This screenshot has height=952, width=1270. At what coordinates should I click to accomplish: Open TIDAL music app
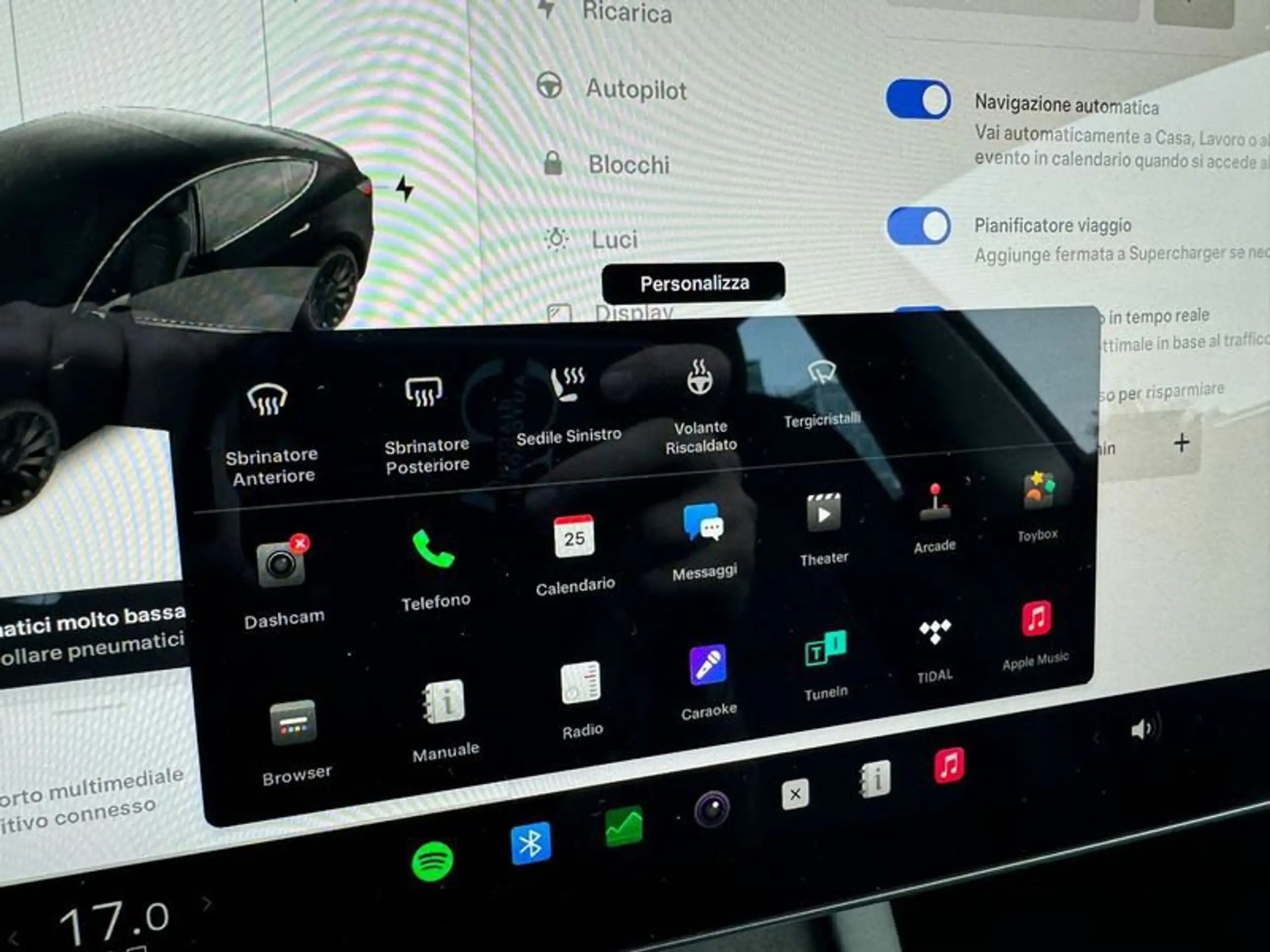[x=934, y=640]
